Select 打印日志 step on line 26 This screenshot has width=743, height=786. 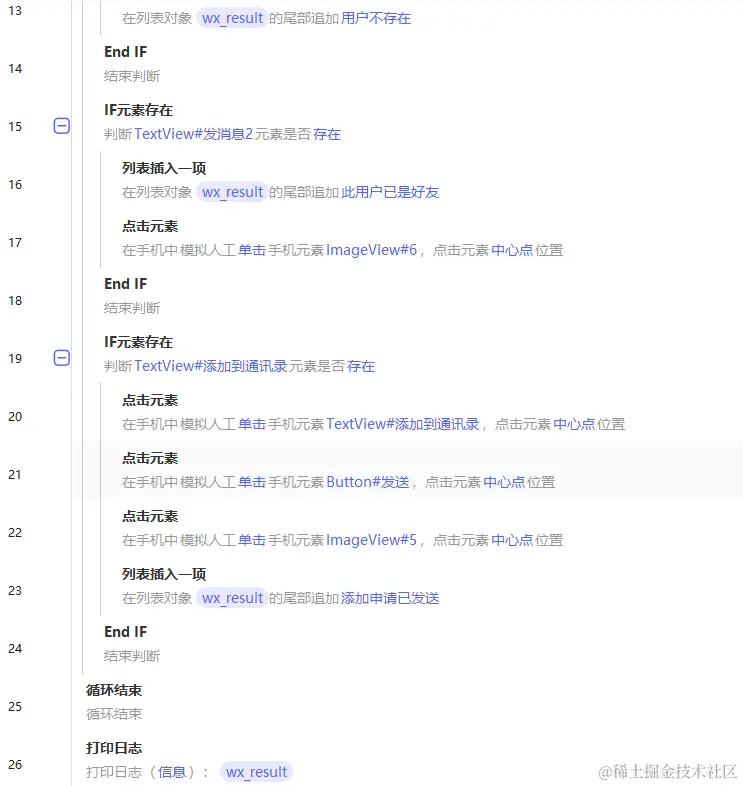point(114,748)
